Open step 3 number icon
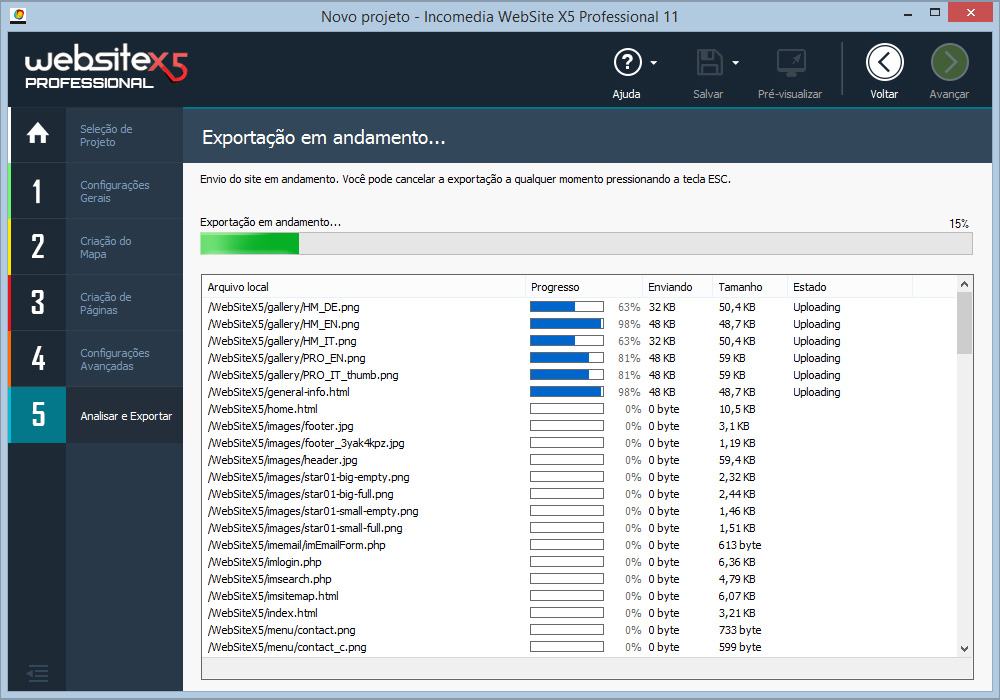This screenshot has width=1000, height=700. click(x=38, y=302)
